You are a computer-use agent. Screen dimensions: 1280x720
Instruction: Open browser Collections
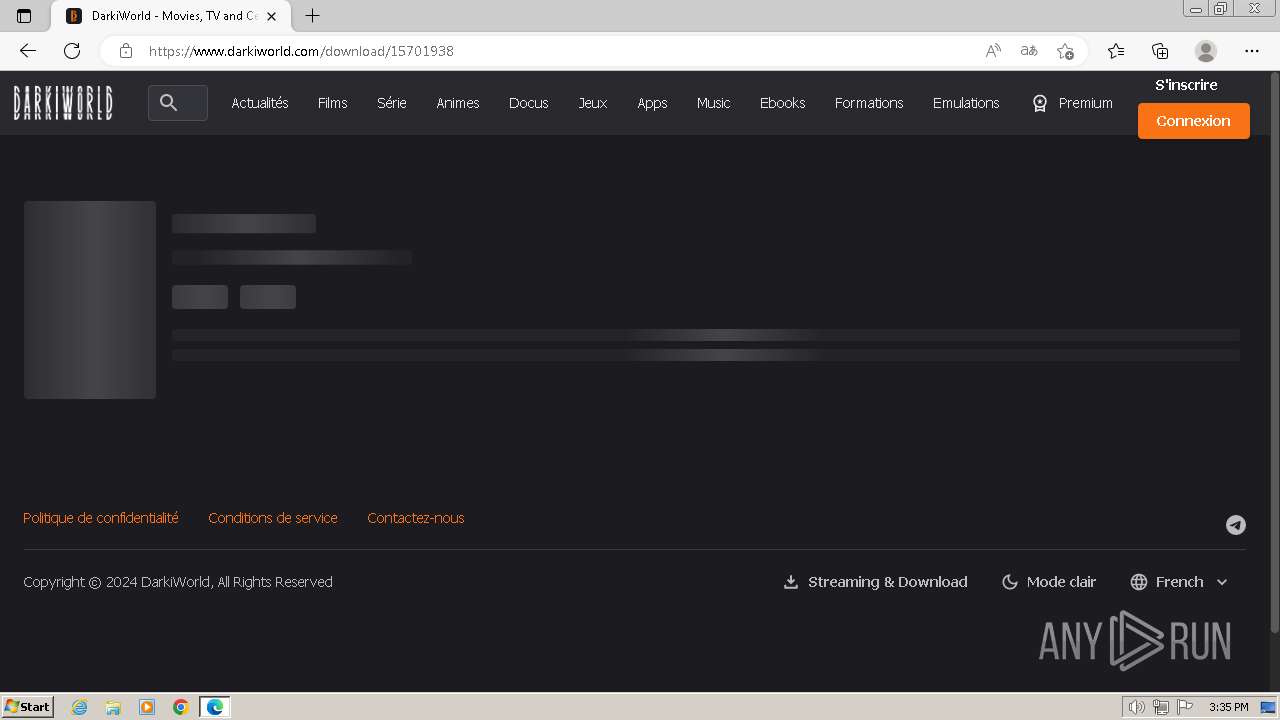click(1160, 51)
